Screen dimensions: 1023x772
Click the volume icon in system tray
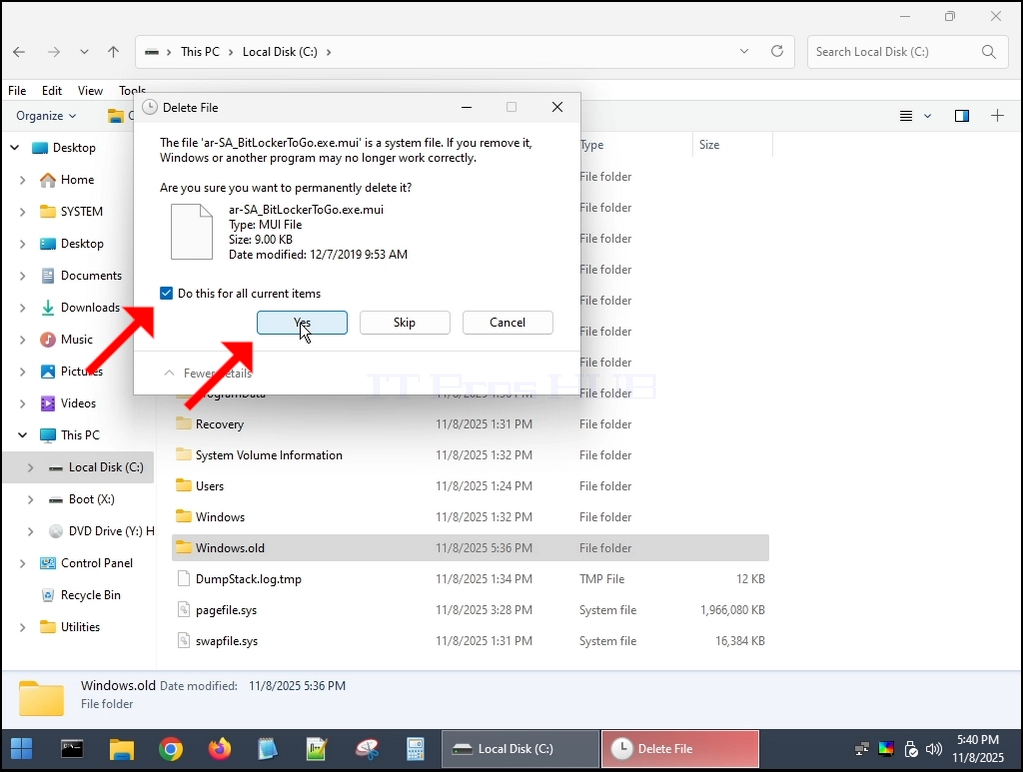(x=934, y=749)
